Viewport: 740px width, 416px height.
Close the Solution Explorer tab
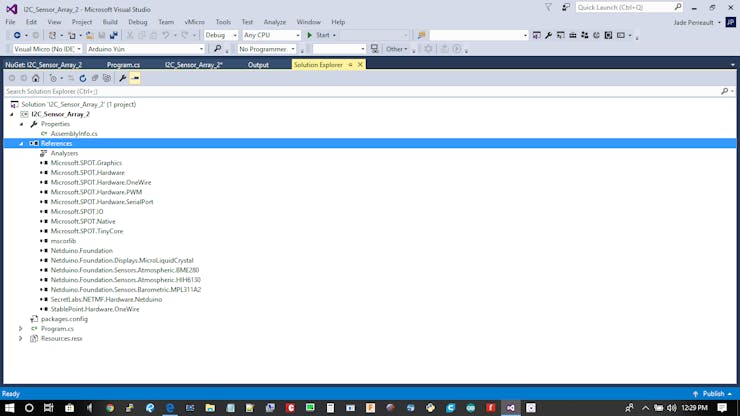tap(360, 65)
